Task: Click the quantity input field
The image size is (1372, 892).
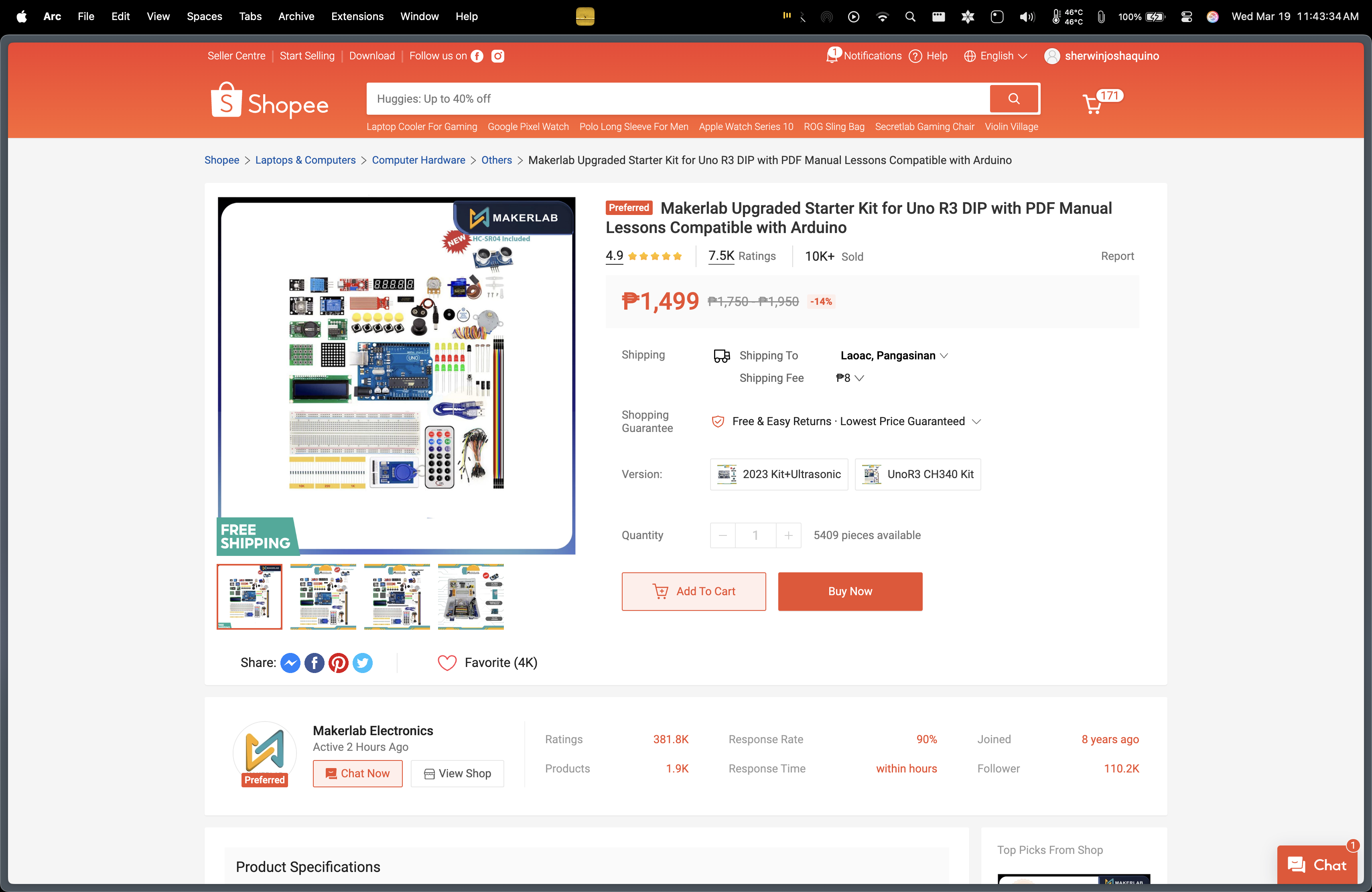Action: 755,535
